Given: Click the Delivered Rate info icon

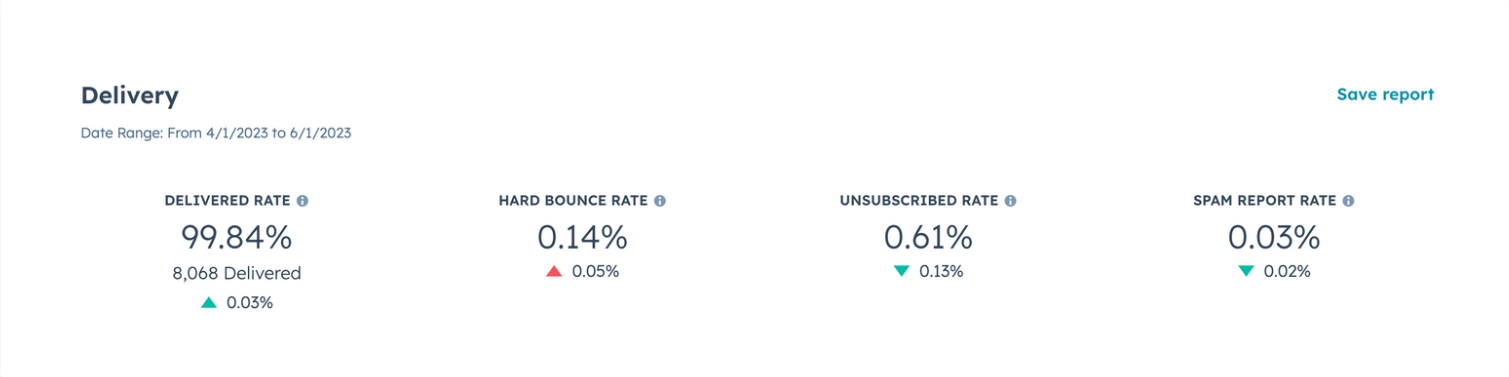Looking at the screenshot, I should pyautogui.click(x=303, y=201).
